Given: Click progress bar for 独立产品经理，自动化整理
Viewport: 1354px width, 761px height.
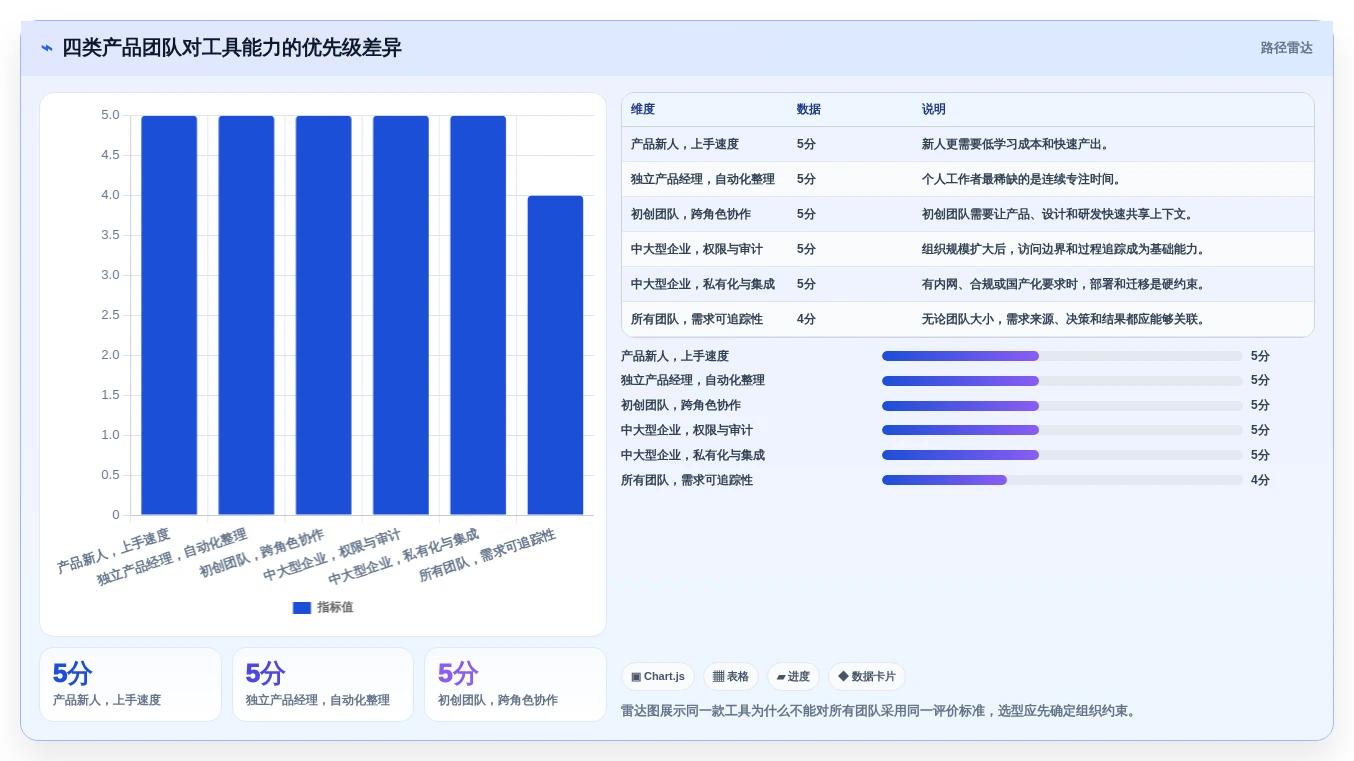Looking at the screenshot, I should [1062, 381].
